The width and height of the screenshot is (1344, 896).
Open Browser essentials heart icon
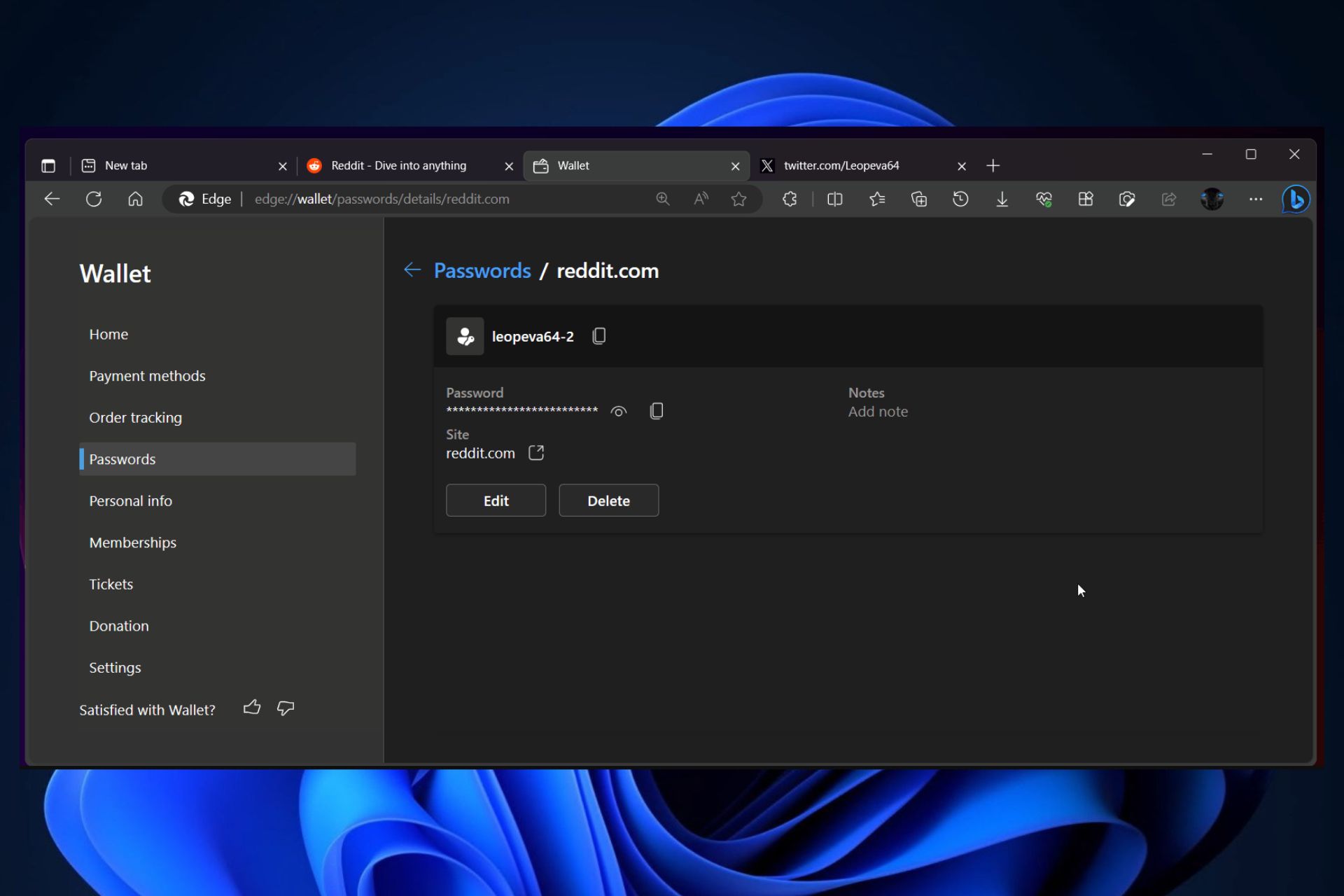tap(1044, 199)
